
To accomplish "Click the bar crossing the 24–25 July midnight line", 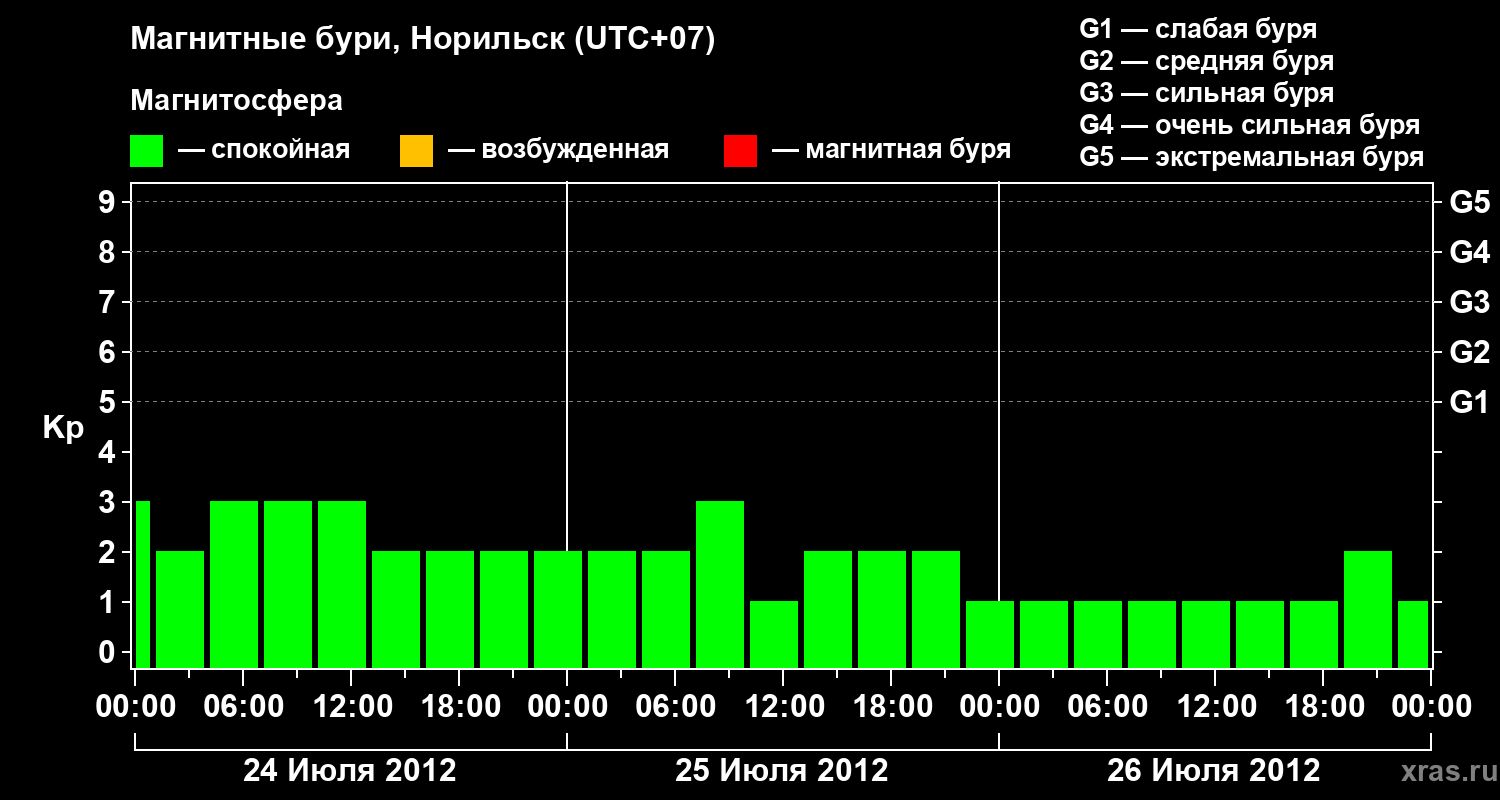I will pyautogui.click(x=558, y=609).
